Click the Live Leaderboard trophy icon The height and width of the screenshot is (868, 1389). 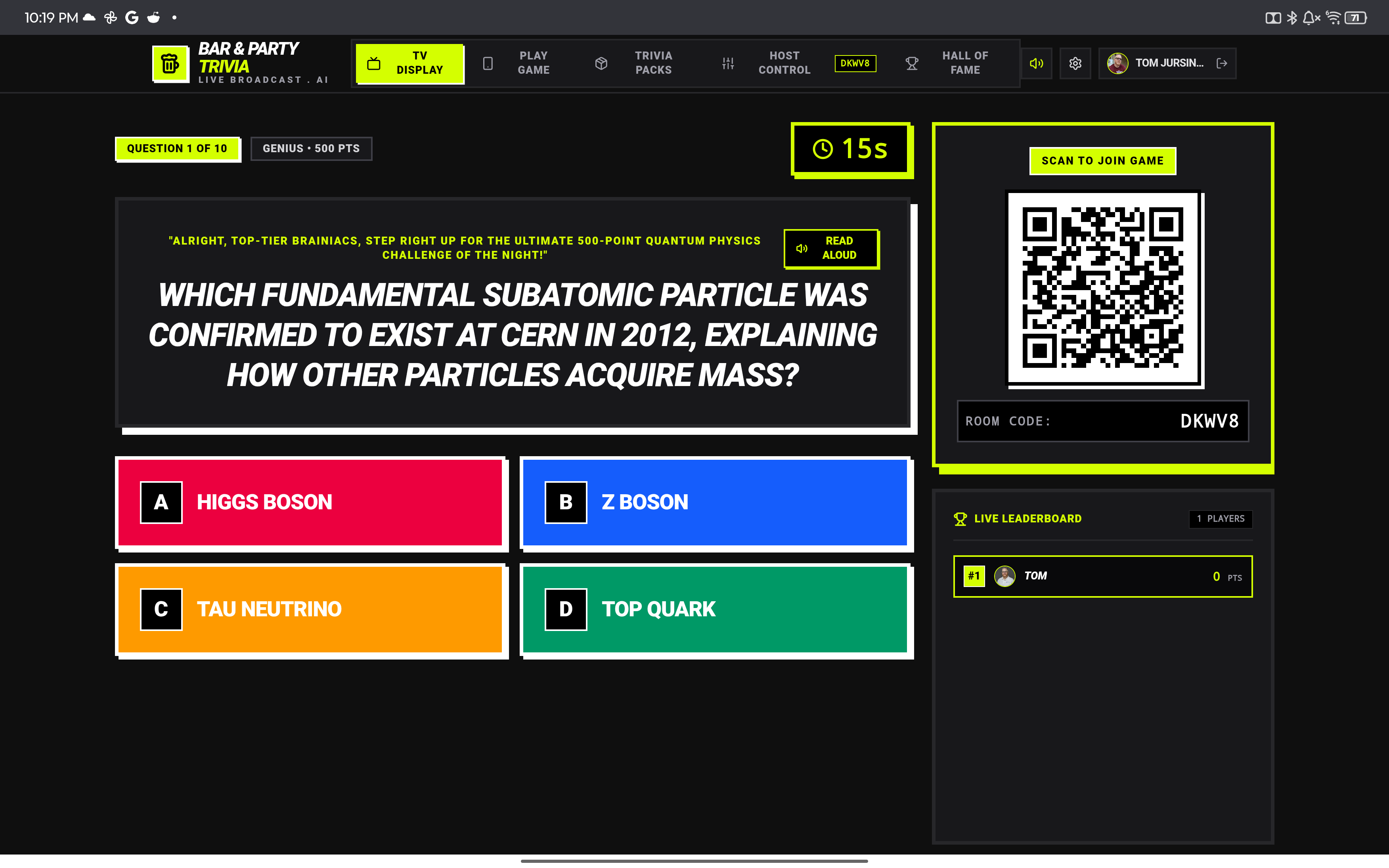coord(960,519)
